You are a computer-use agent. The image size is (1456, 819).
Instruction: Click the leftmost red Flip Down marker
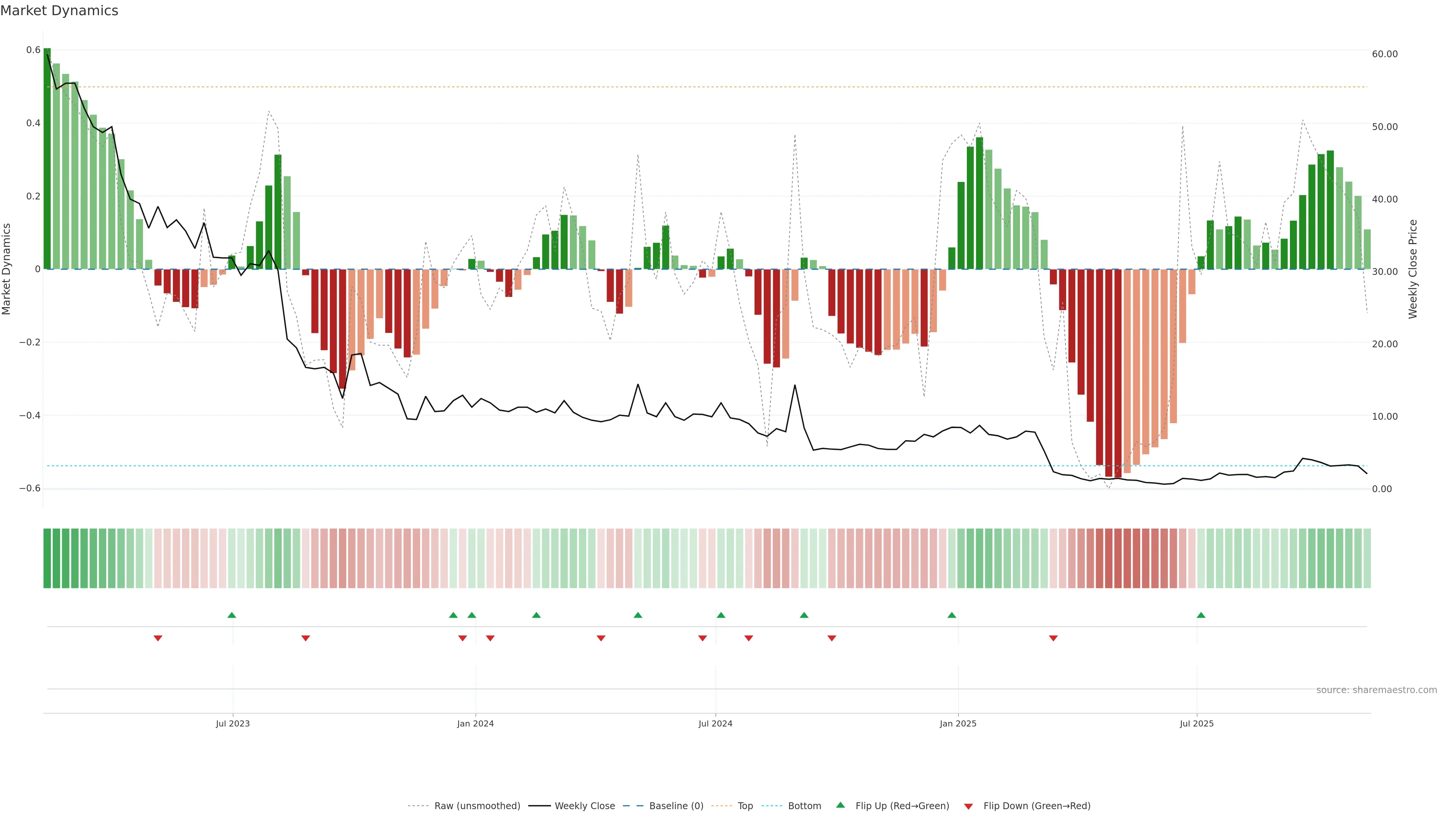[158, 638]
